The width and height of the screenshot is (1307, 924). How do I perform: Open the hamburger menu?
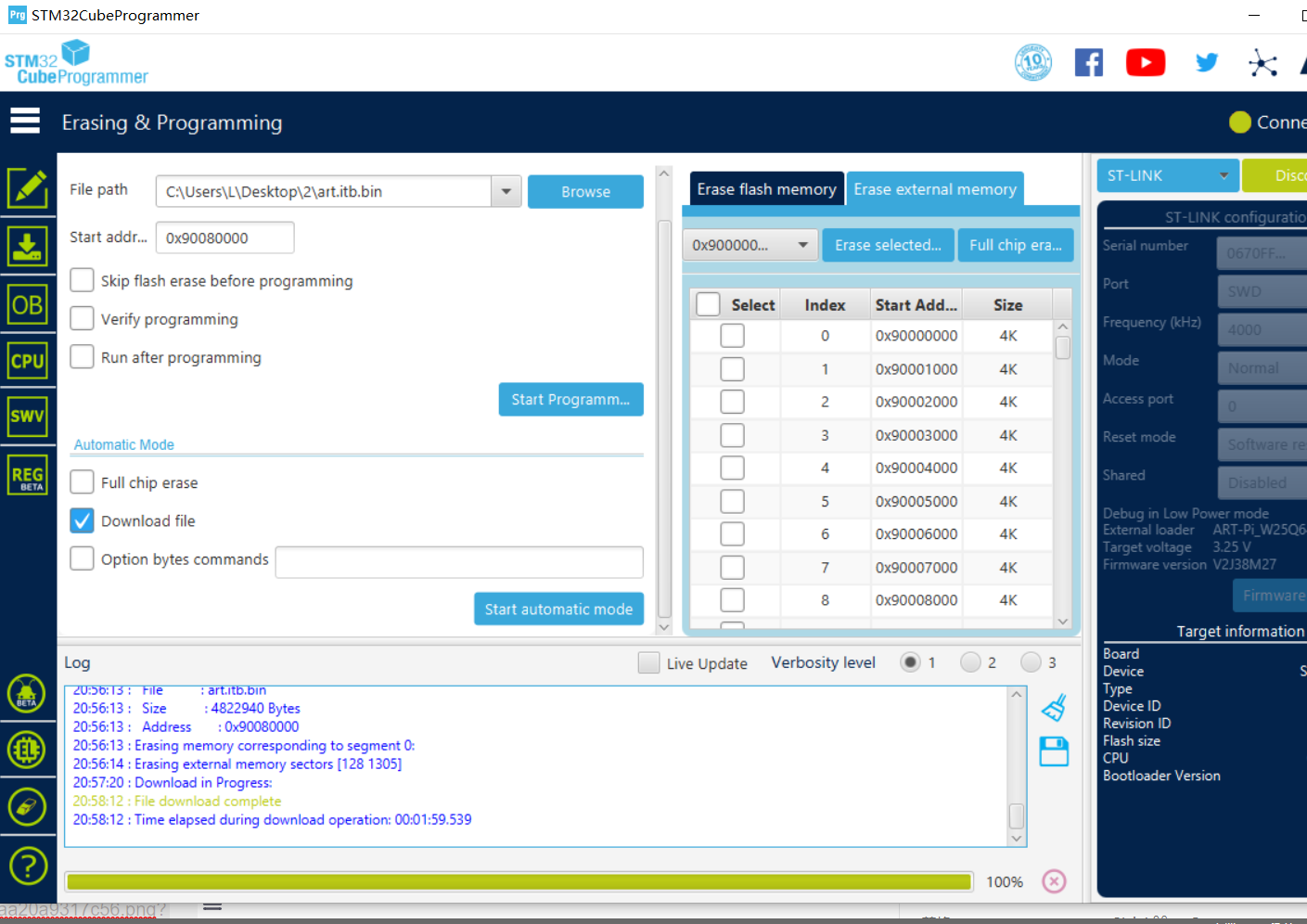[x=25, y=121]
